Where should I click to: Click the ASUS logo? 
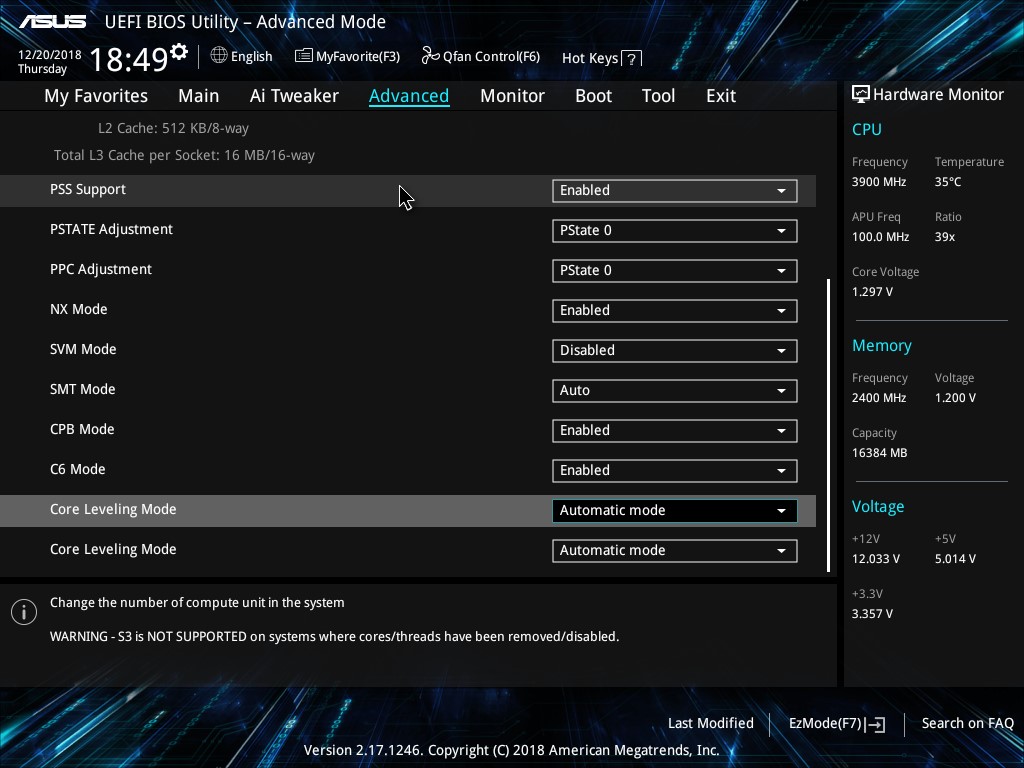tap(52, 22)
